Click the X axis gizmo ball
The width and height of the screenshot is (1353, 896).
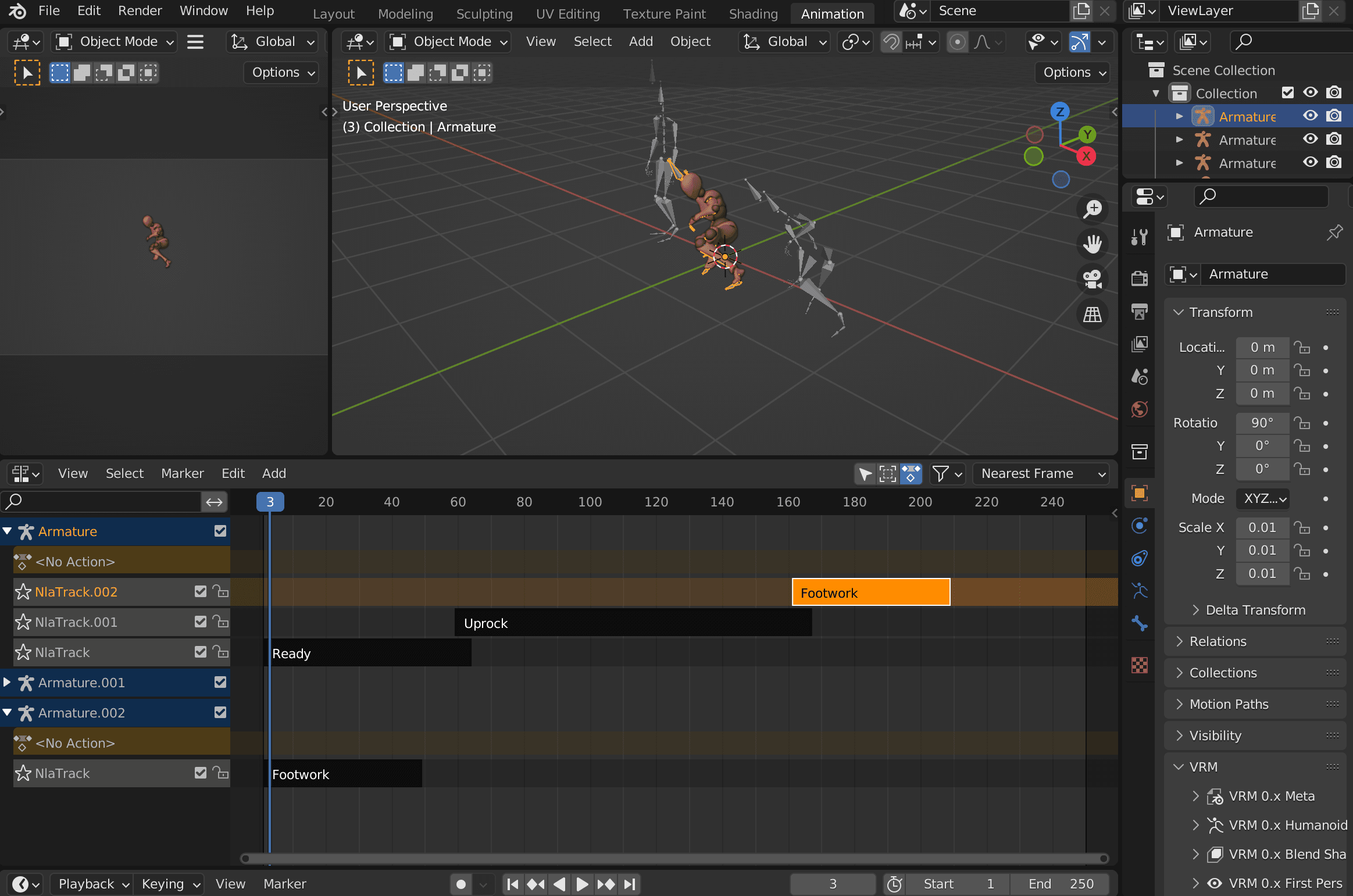click(x=1086, y=156)
